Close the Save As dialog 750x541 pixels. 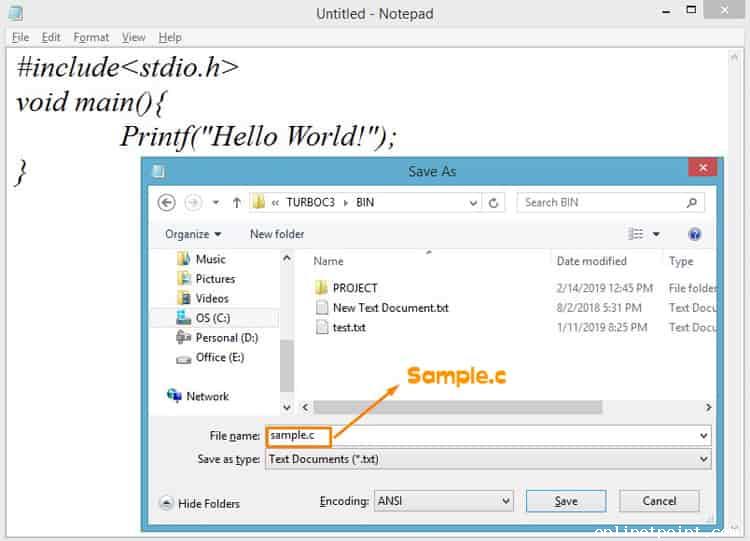703,167
